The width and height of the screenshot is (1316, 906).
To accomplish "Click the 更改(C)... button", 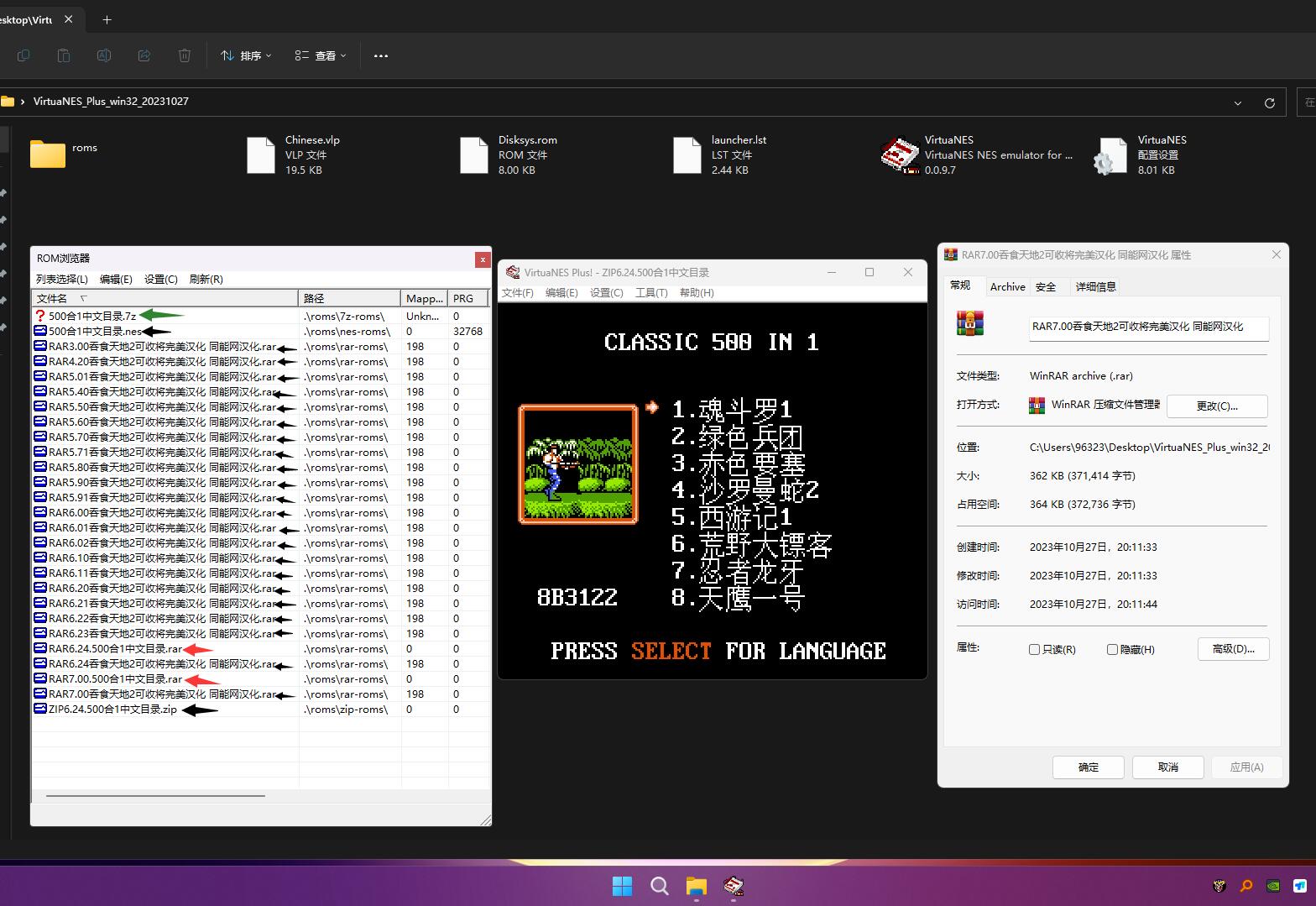I will coord(1217,406).
